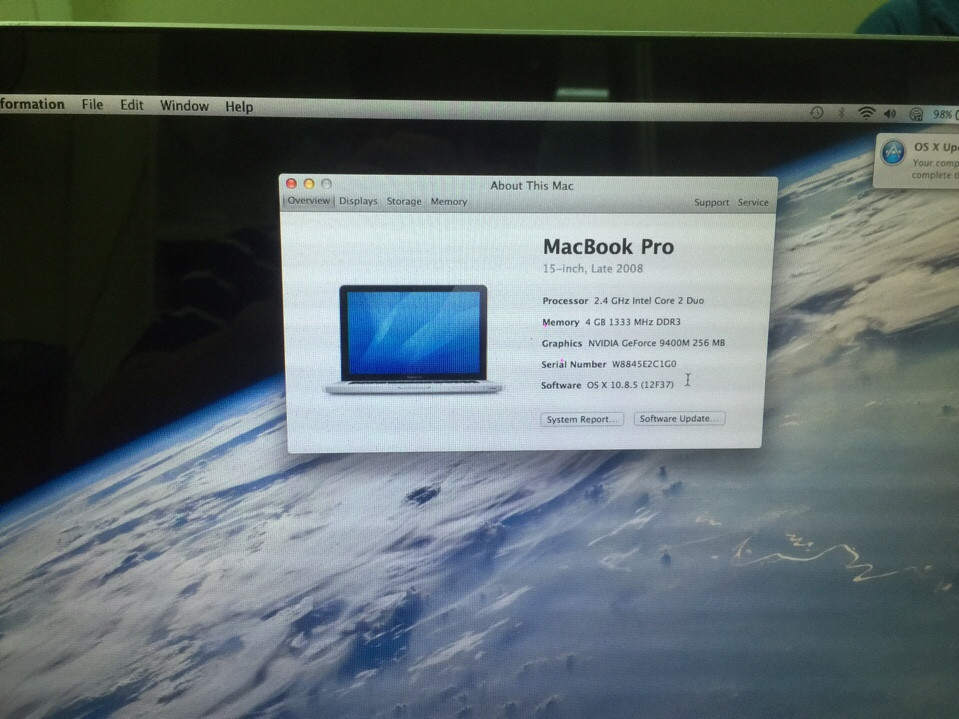Image resolution: width=959 pixels, height=719 pixels.
Task: Open the Wi-Fi status menu
Action: [x=866, y=113]
